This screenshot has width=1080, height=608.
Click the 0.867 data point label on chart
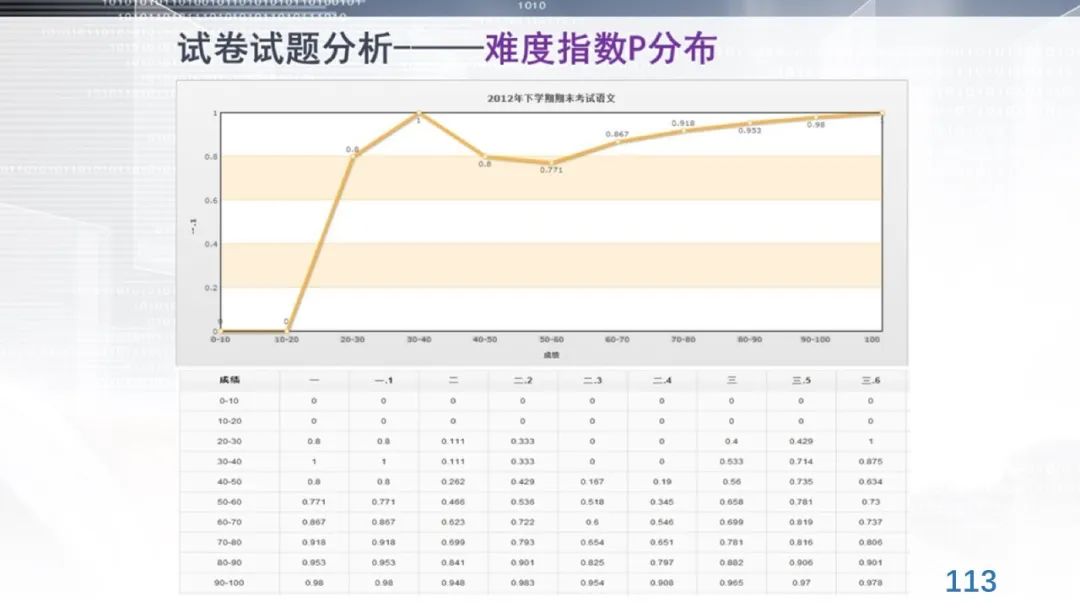617,134
